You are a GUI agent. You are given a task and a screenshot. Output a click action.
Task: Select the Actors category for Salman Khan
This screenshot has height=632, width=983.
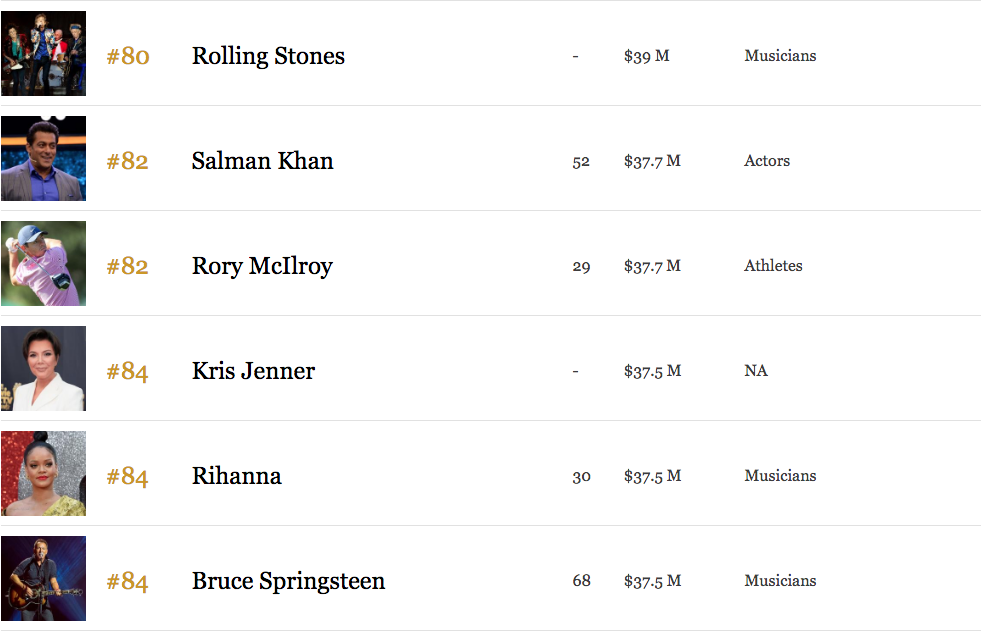pos(767,161)
